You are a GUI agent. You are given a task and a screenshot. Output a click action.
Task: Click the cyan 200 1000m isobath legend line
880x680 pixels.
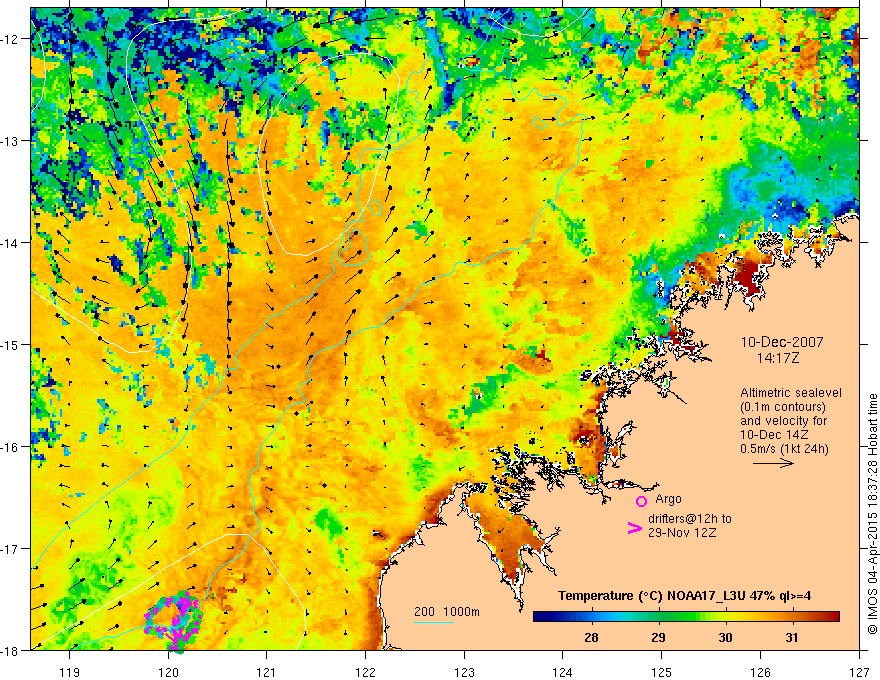[433, 622]
